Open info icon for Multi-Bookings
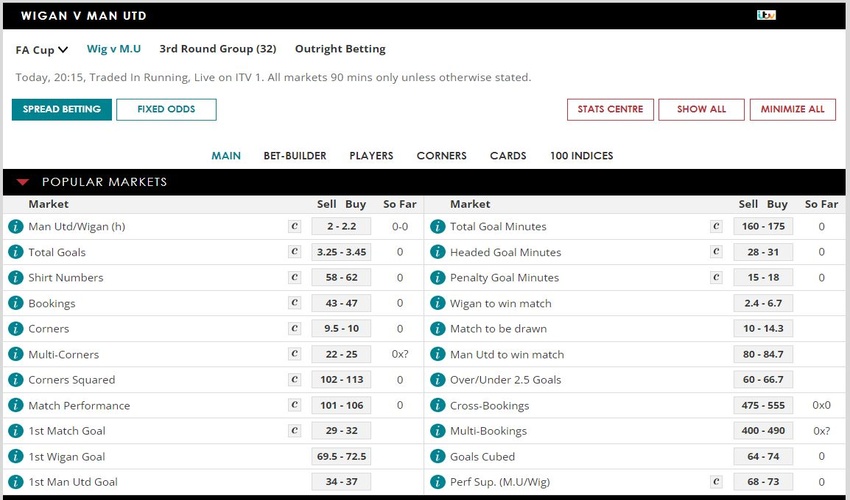 coord(437,431)
